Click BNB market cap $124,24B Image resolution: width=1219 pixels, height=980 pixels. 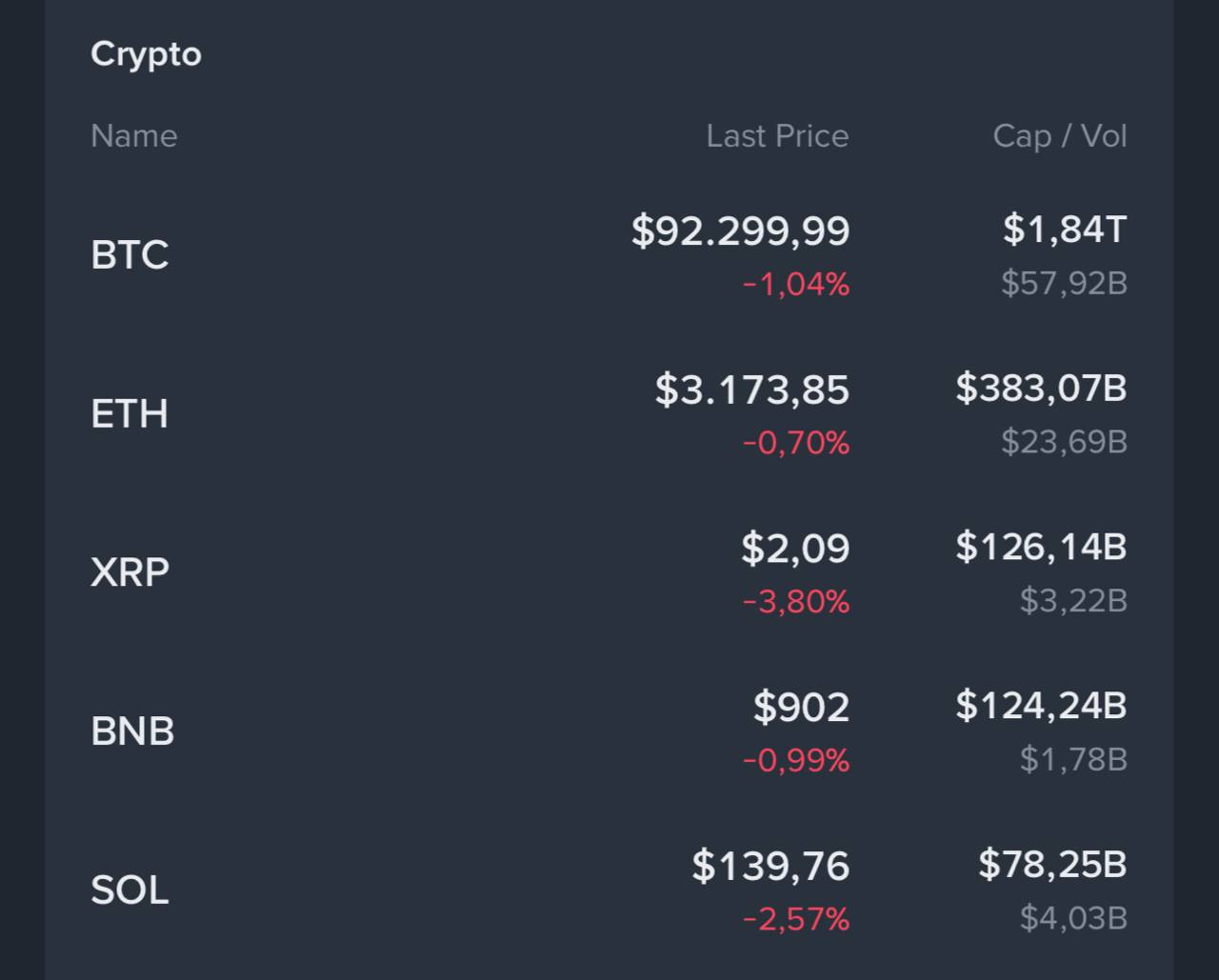coord(1041,706)
